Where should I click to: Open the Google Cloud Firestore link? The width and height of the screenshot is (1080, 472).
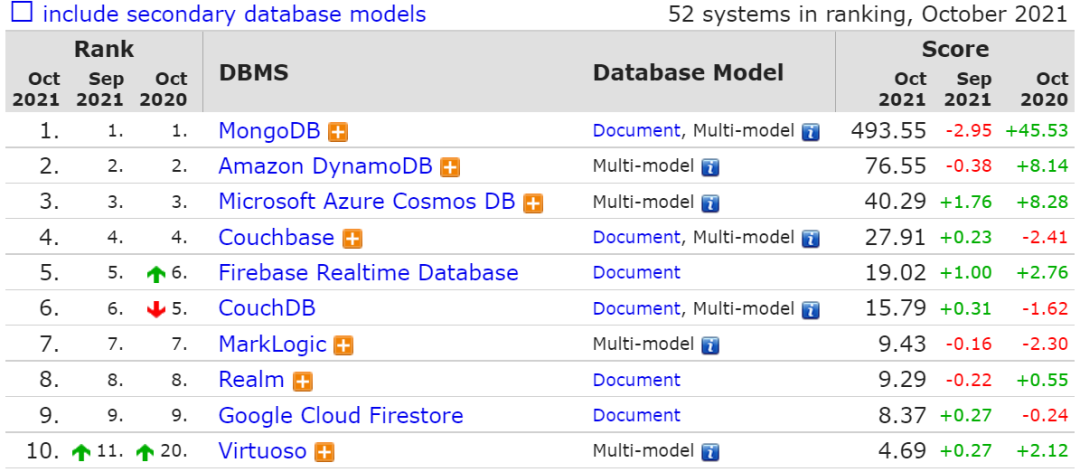[x=340, y=415]
